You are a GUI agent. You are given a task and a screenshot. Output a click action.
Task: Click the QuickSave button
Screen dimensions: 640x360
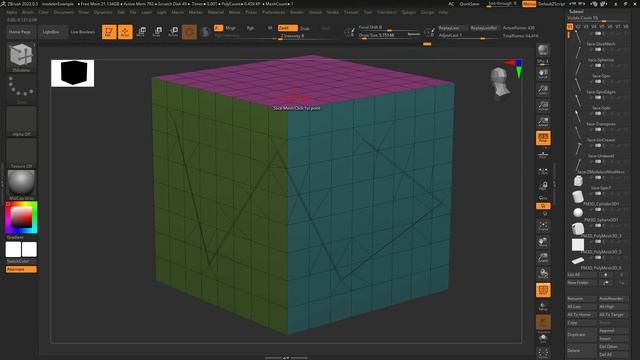tap(469, 4)
